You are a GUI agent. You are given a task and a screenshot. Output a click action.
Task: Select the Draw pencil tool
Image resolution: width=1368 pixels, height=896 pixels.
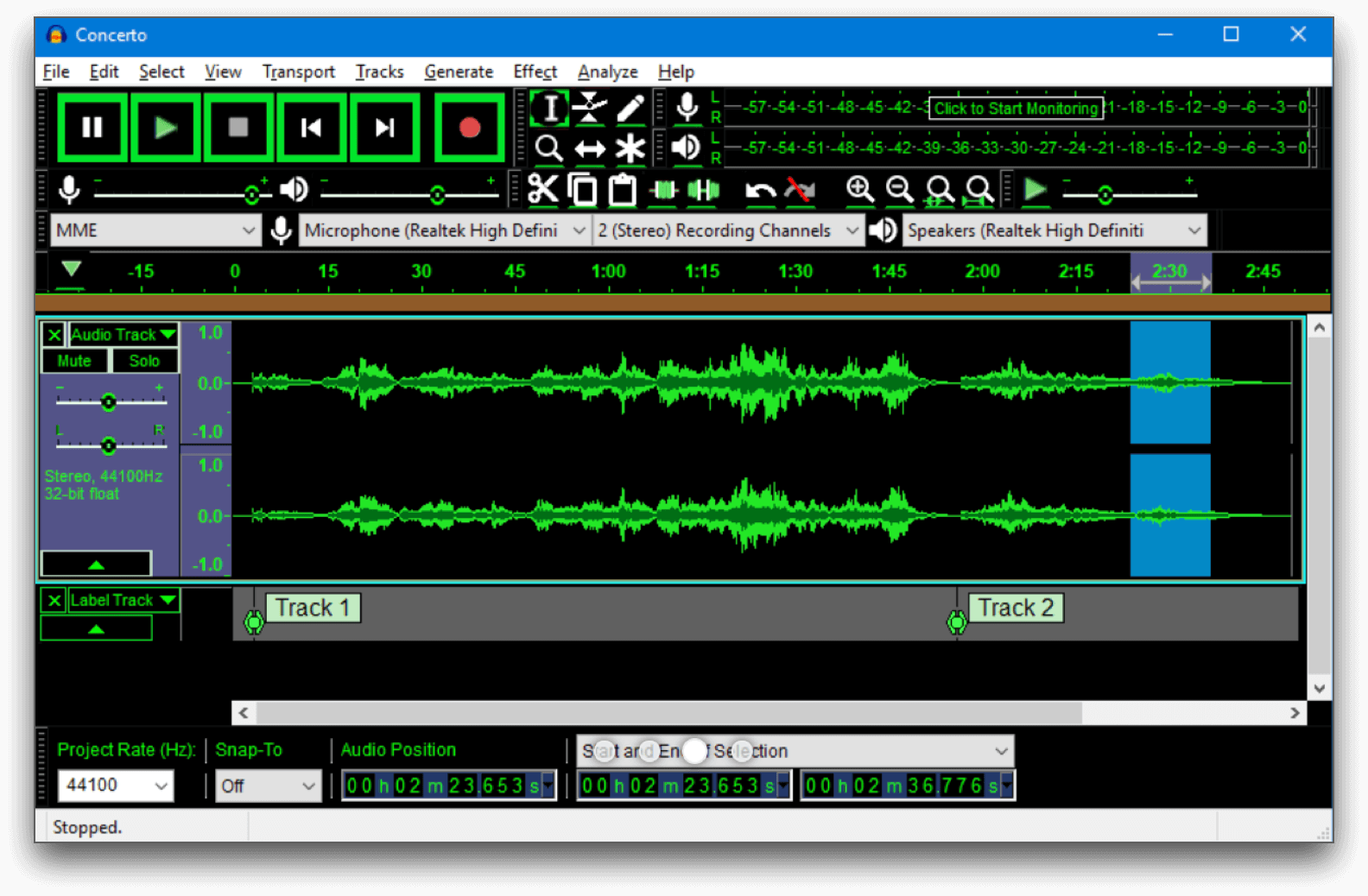click(630, 108)
